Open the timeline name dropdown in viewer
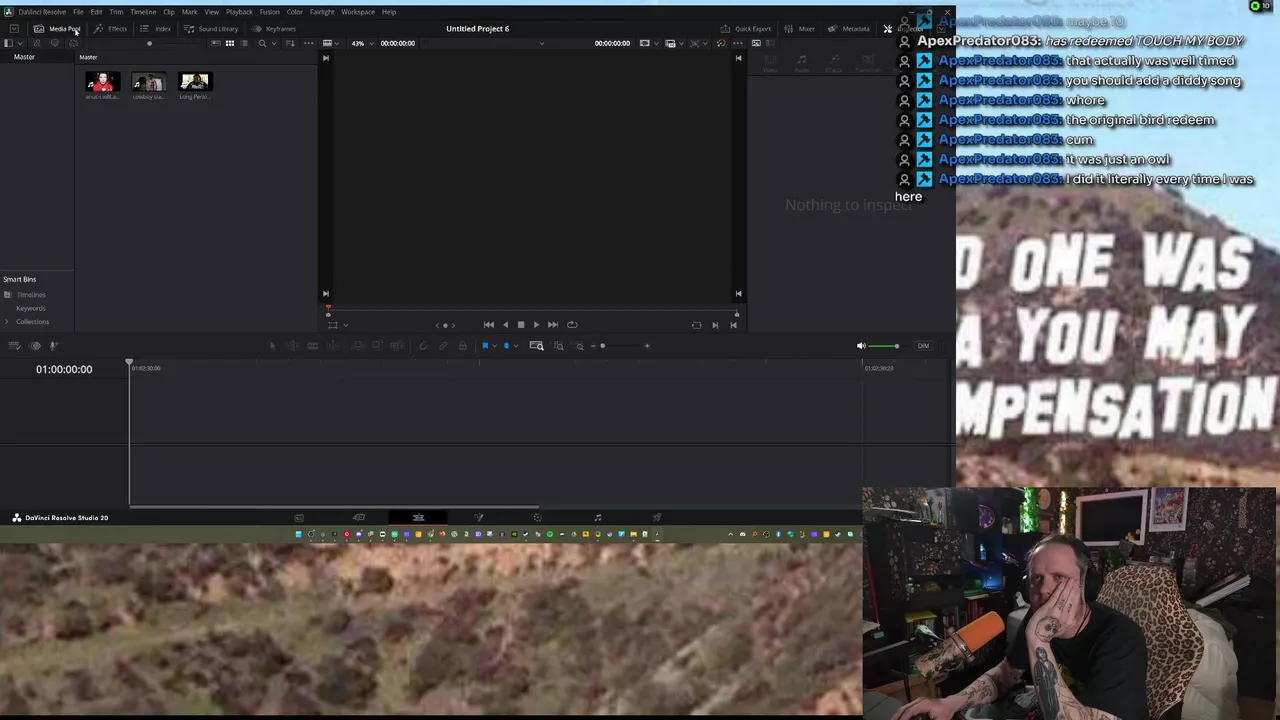The image size is (1280, 720). [542, 43]
